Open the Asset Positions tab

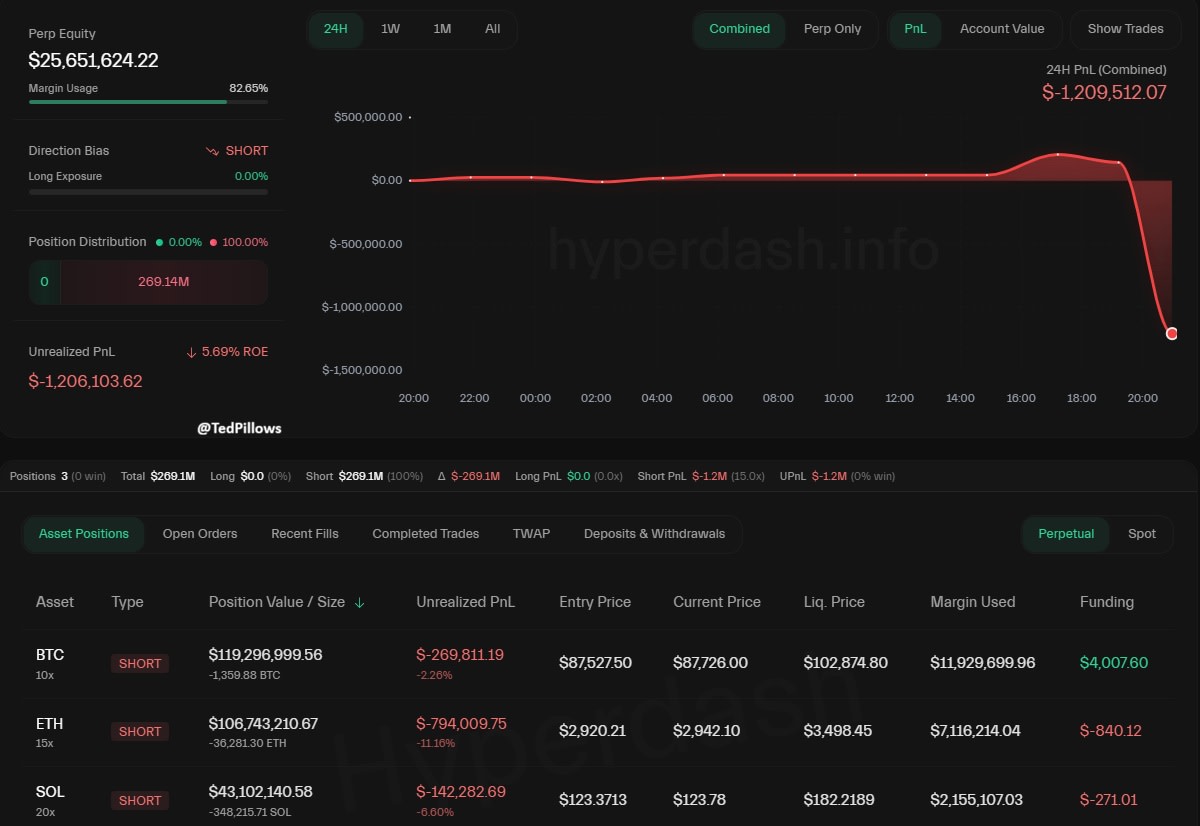(84, 534)
